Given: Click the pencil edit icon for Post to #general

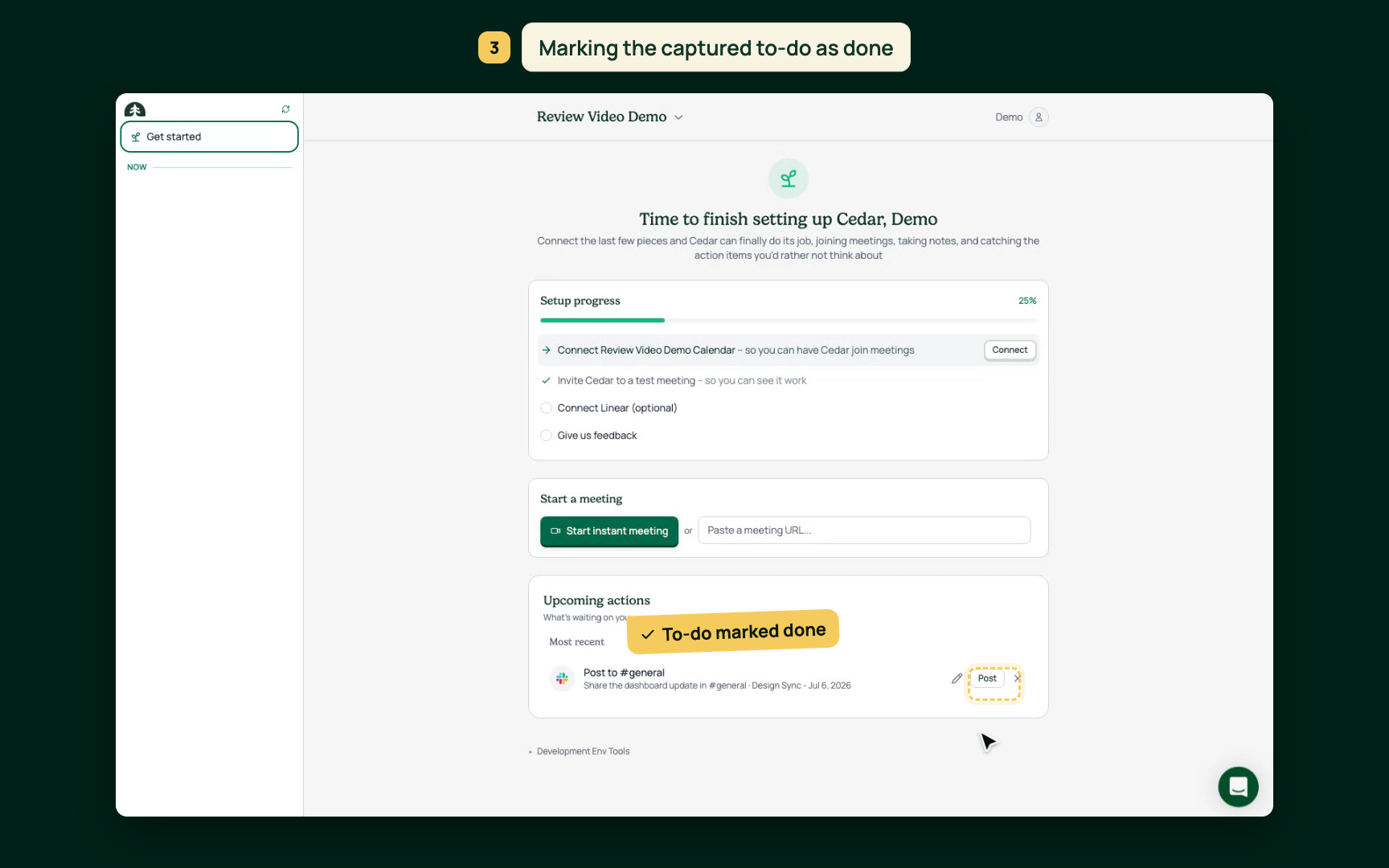Looking at the screenshot, I should click(x=957, y=678).
